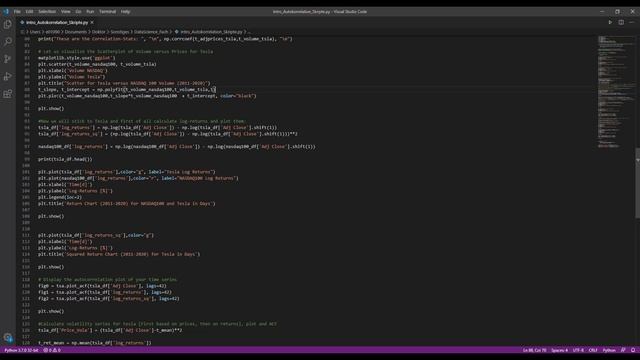Click the tsla_df['Price_Vola'] assignment line
The height and width of the screenshot is (360, 640).
click(x=110, y=330)
